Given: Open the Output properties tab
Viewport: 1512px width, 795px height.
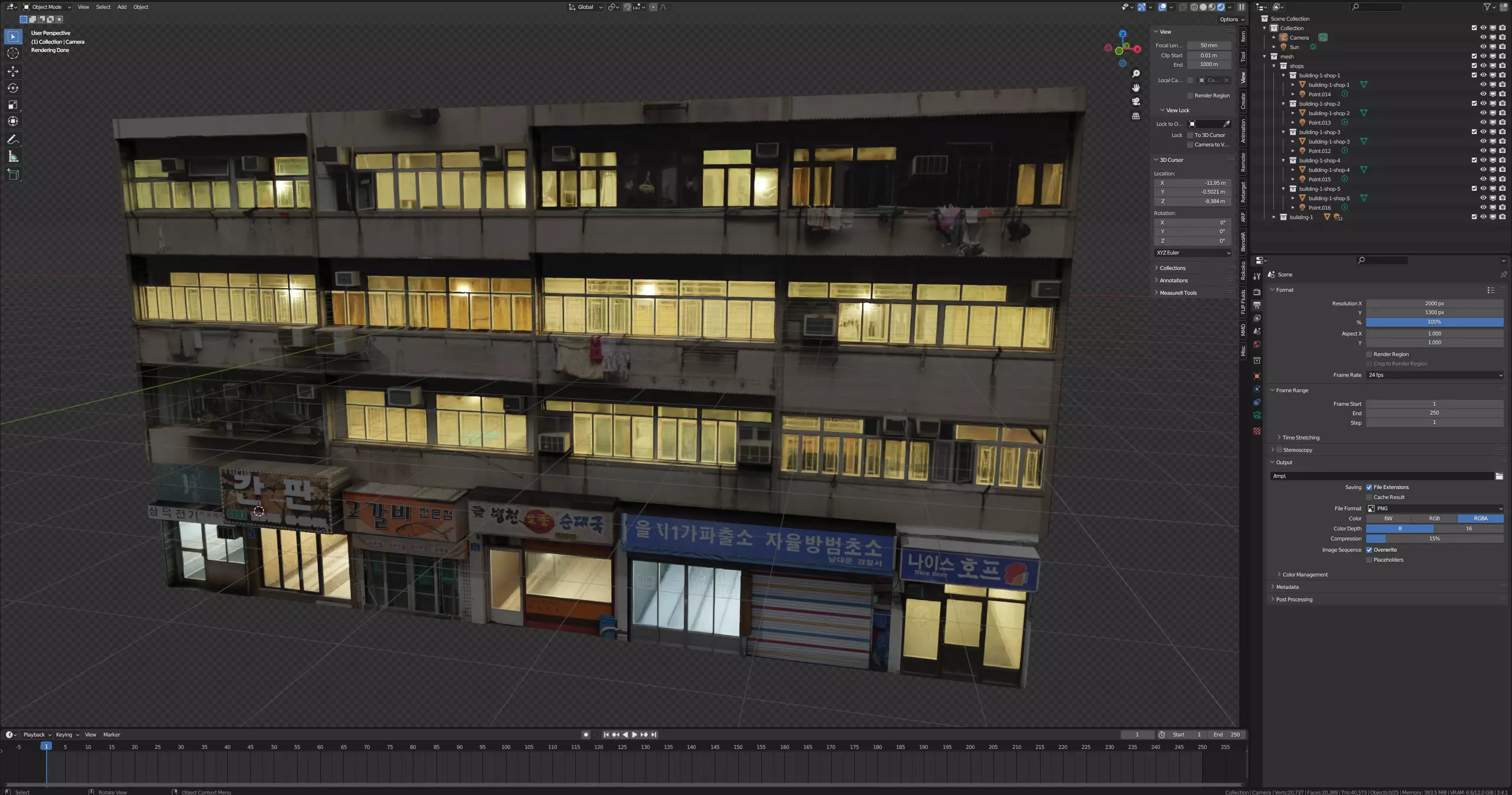Looking at the screenshot, I should point(1257,305).
